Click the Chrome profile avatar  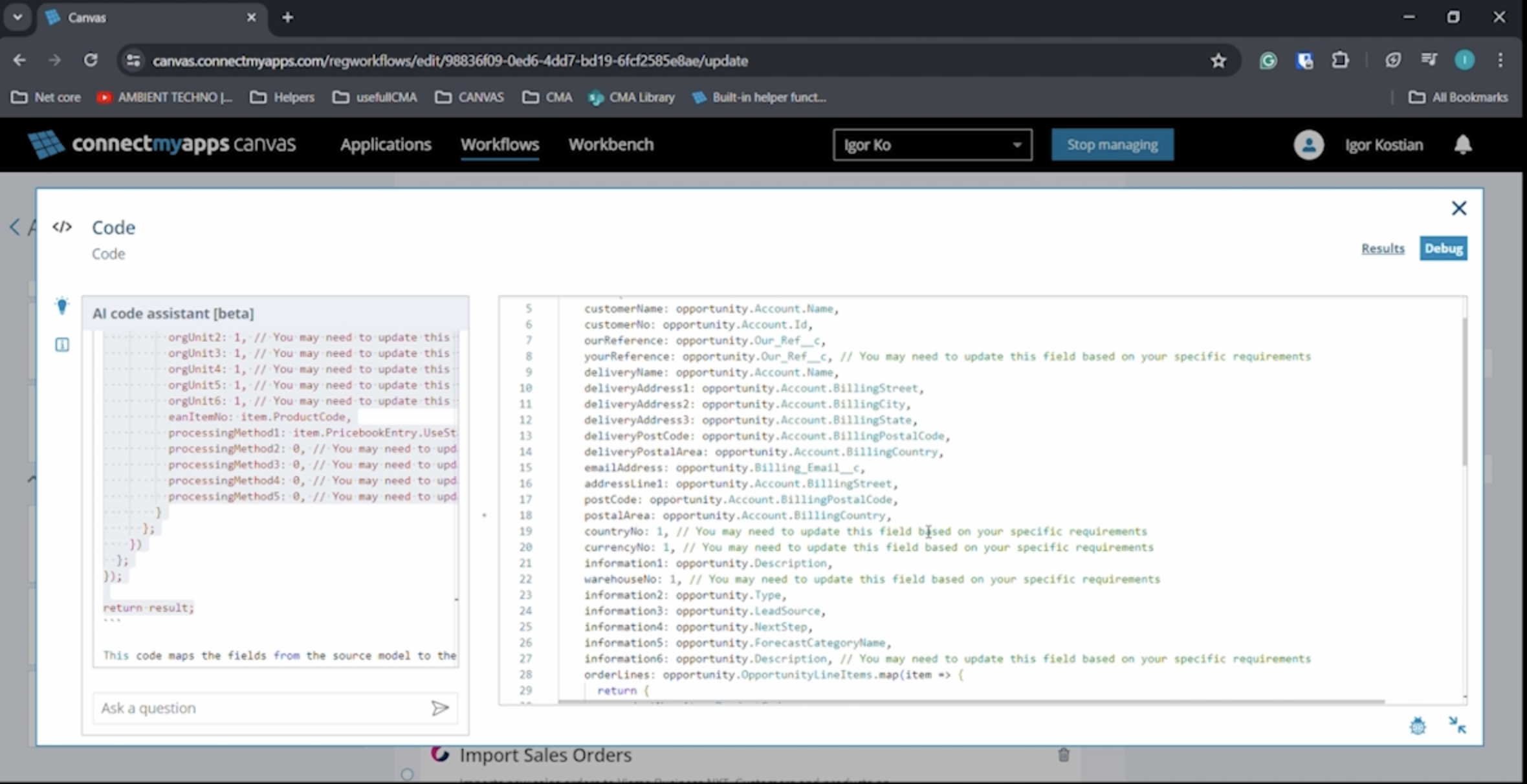[1465, 61]
